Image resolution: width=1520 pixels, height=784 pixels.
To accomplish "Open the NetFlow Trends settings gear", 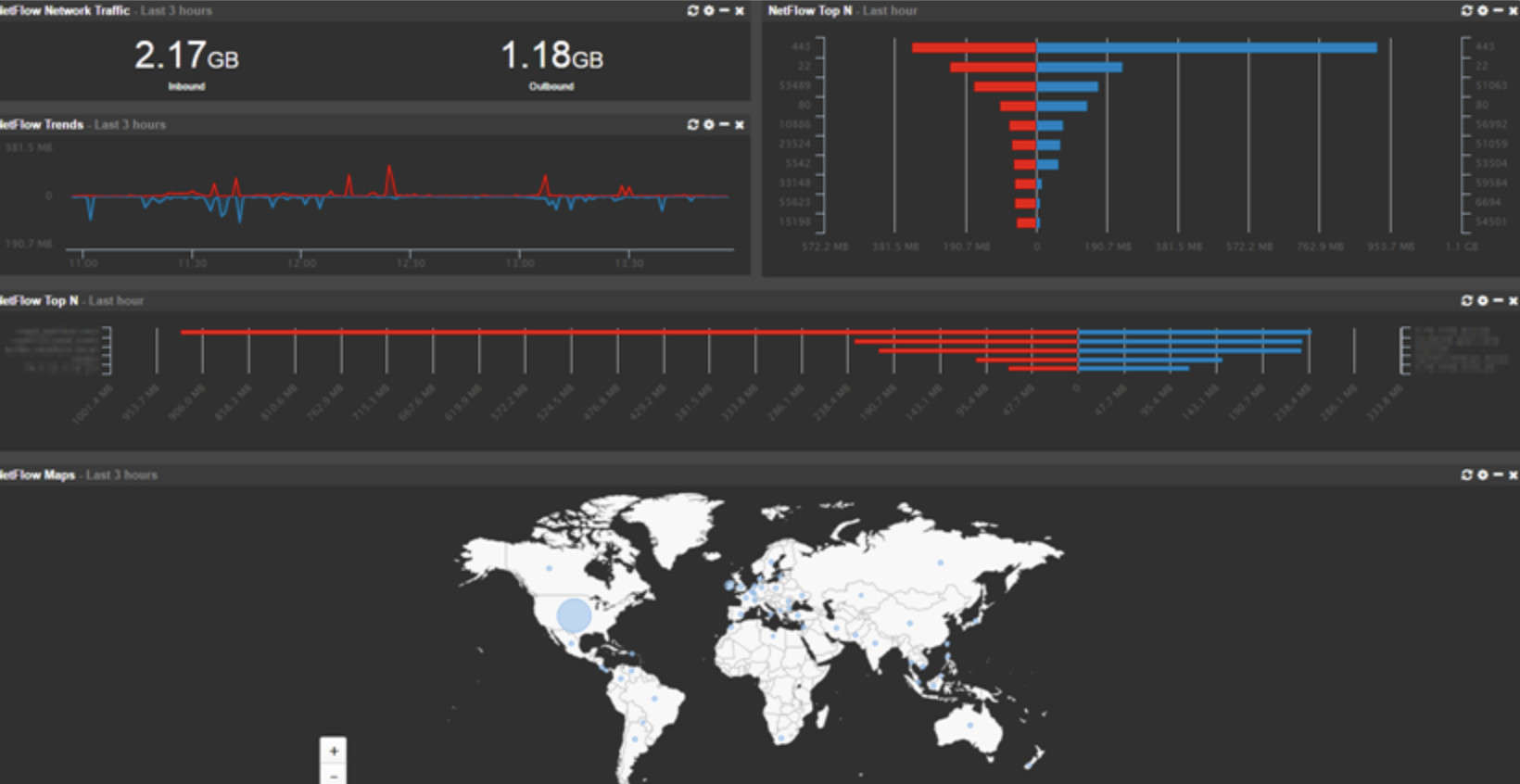I will tap(709, 124).
